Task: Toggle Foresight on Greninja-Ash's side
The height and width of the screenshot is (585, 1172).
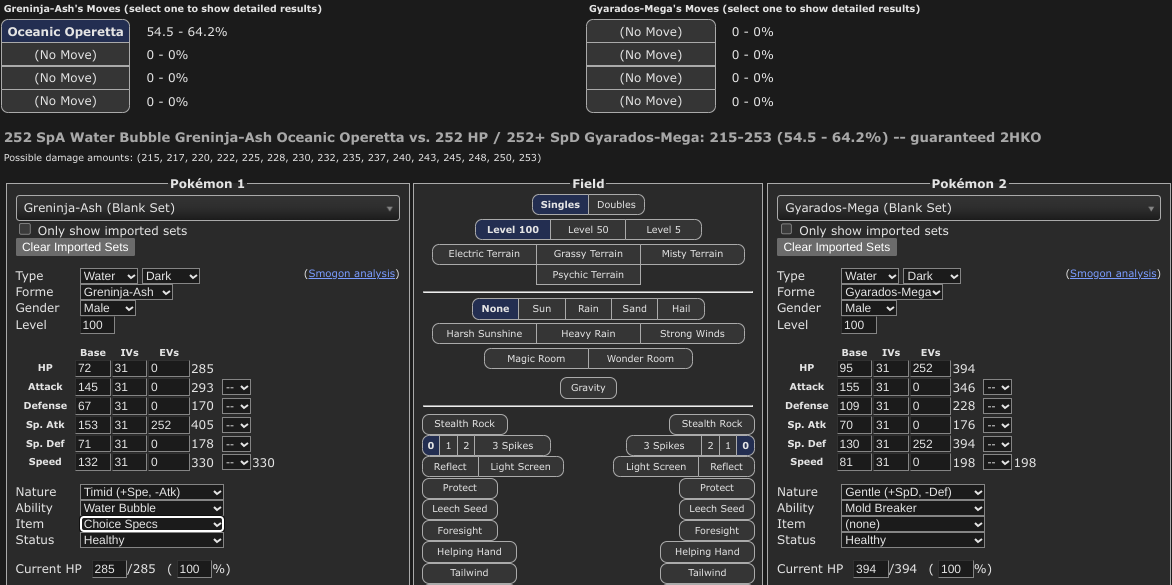Action: coord(460,530)
